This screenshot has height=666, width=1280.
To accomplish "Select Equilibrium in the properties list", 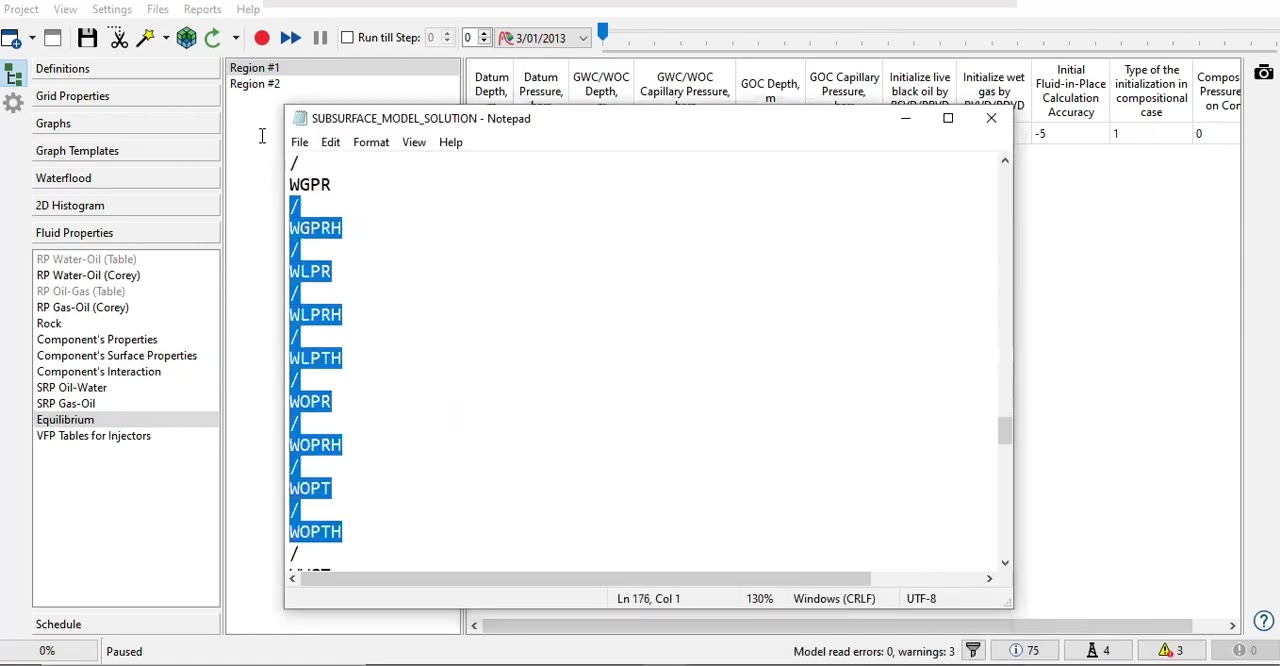I will 65,419.
